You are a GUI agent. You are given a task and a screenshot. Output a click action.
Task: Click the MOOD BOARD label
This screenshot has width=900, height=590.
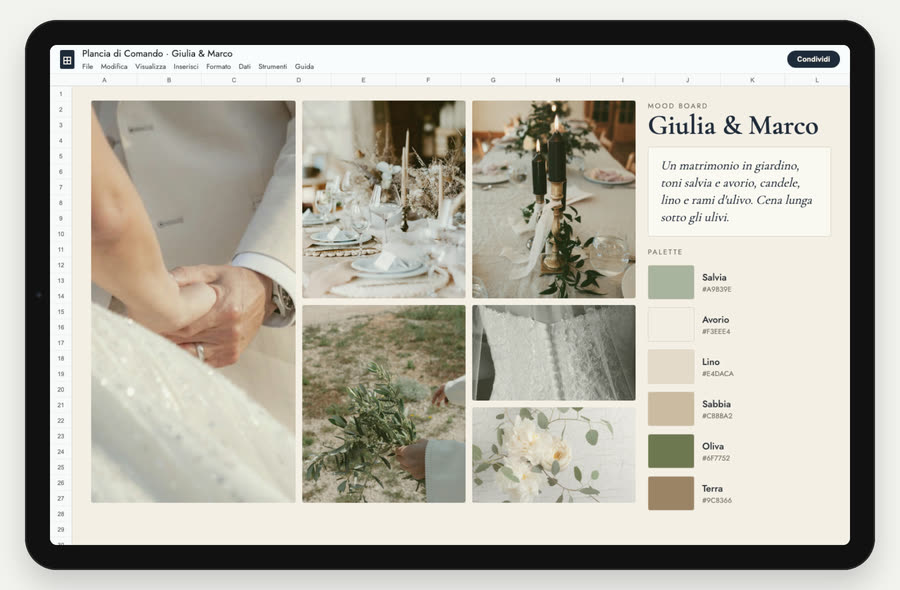click(677, 106)
